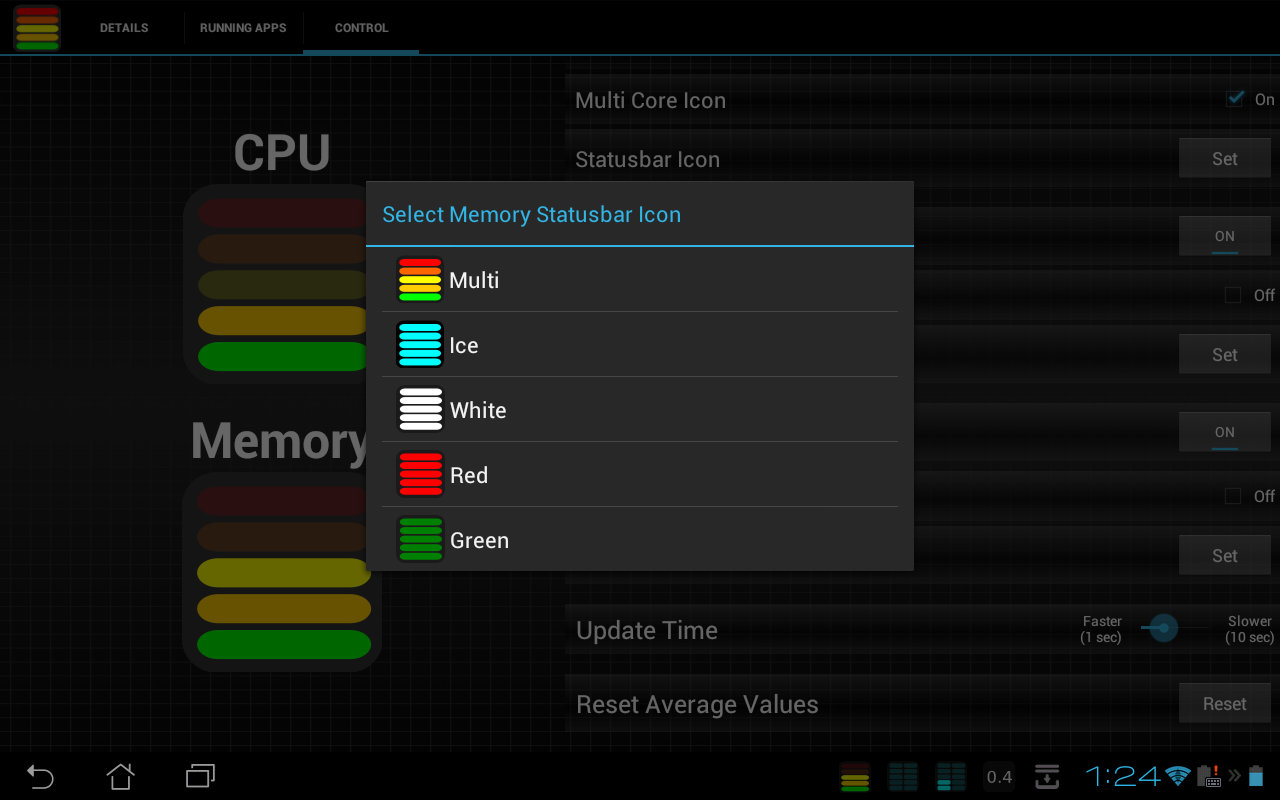Viewport: 1280px width, 800px height.
Task: Open the Running Apps tab
Action: (x=243, y=27)
